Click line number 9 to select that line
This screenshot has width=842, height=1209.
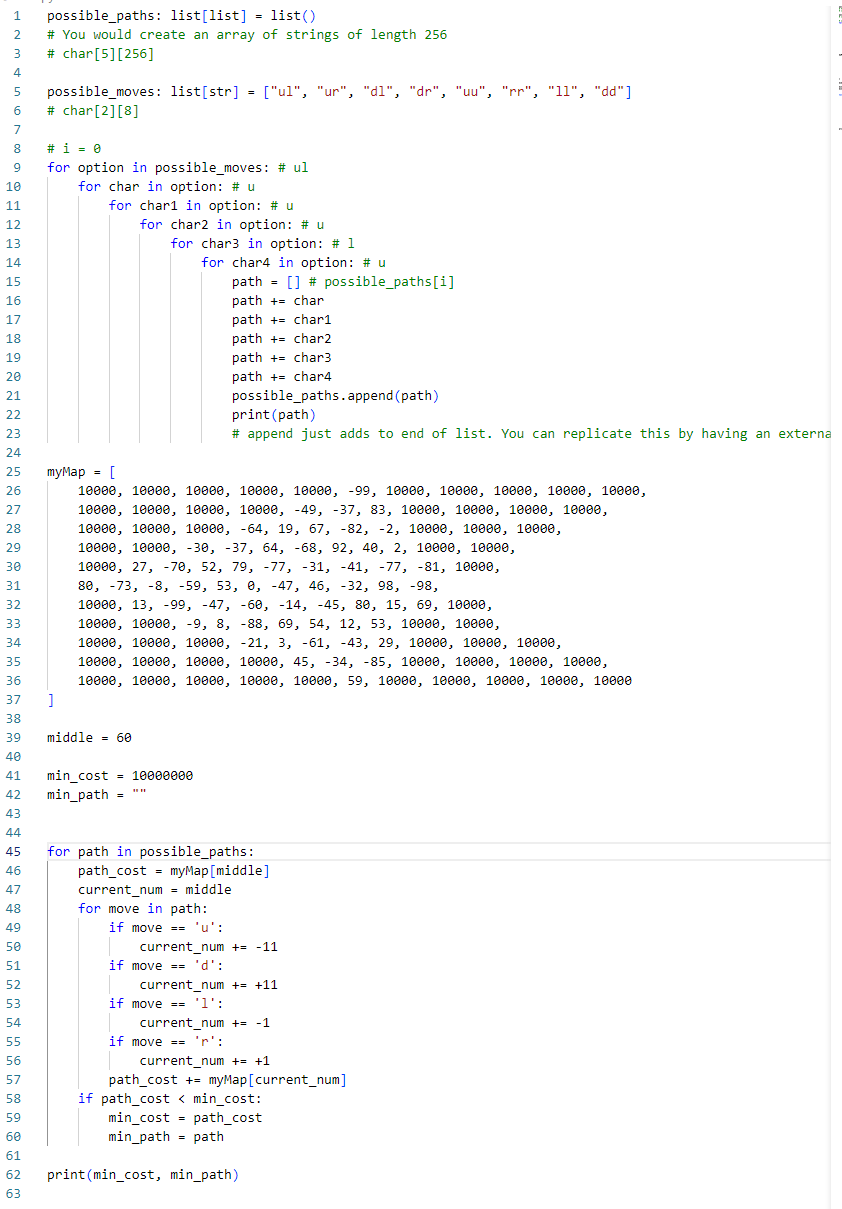[17, 167]
